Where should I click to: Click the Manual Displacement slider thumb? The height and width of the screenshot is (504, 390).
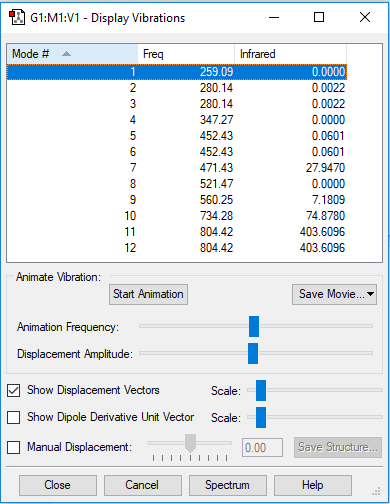pos(190,443)
